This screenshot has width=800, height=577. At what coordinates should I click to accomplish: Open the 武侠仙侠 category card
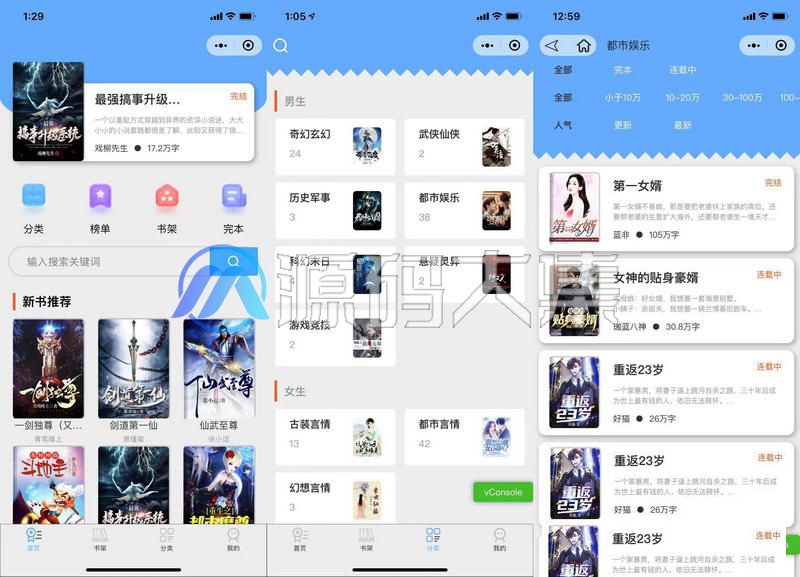point(465,147)
